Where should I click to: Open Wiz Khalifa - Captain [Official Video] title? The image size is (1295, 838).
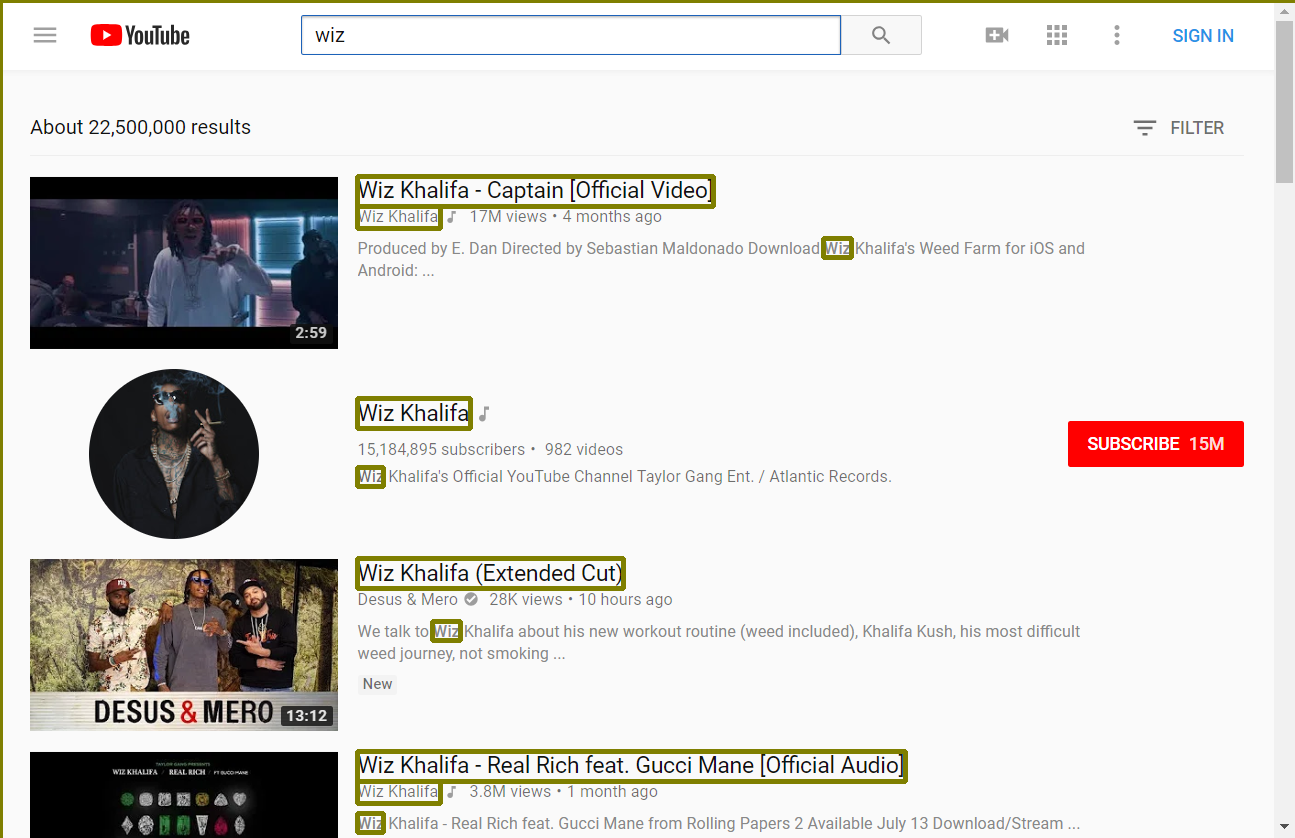pos(536,190)
